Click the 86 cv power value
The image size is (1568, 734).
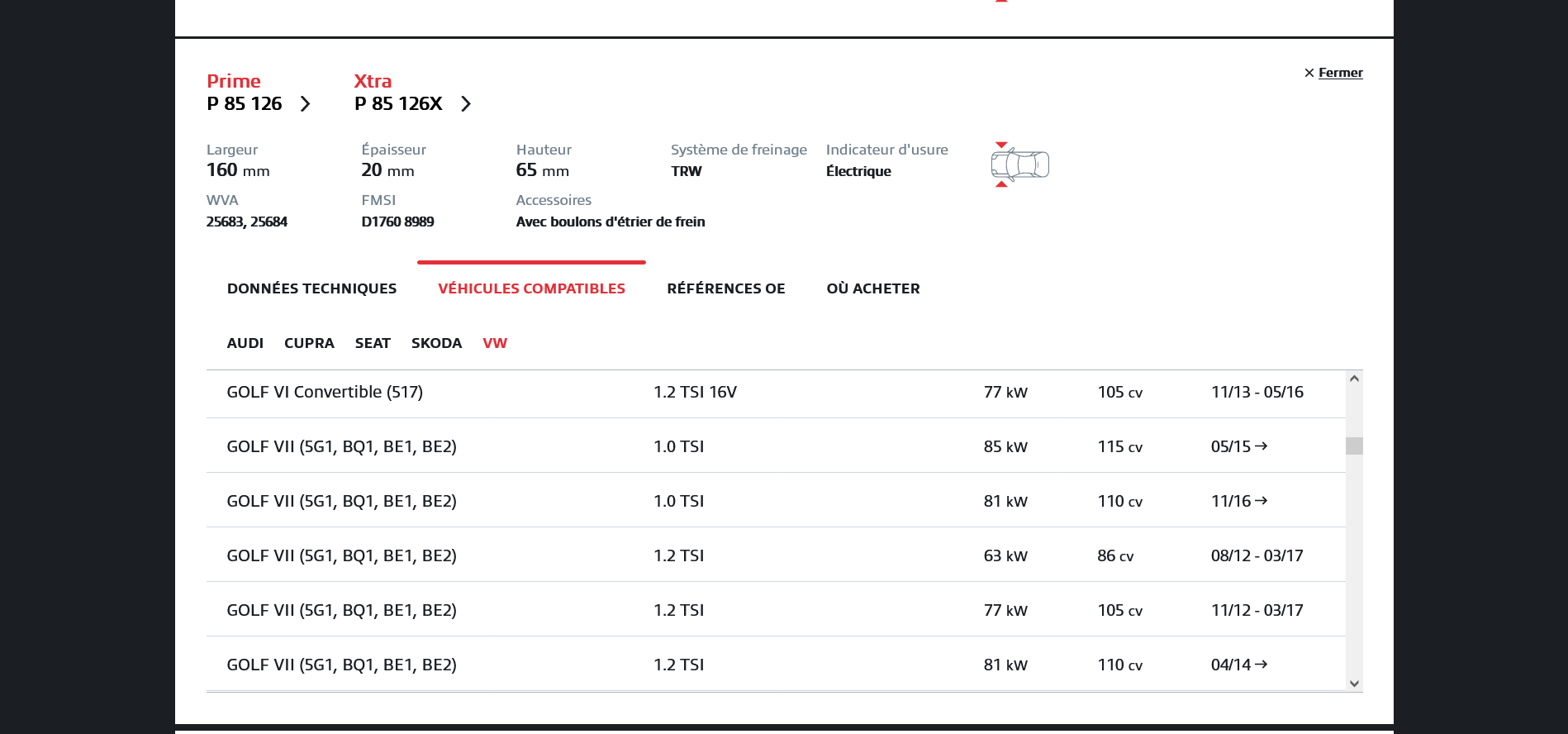(x=1116, y=555)
